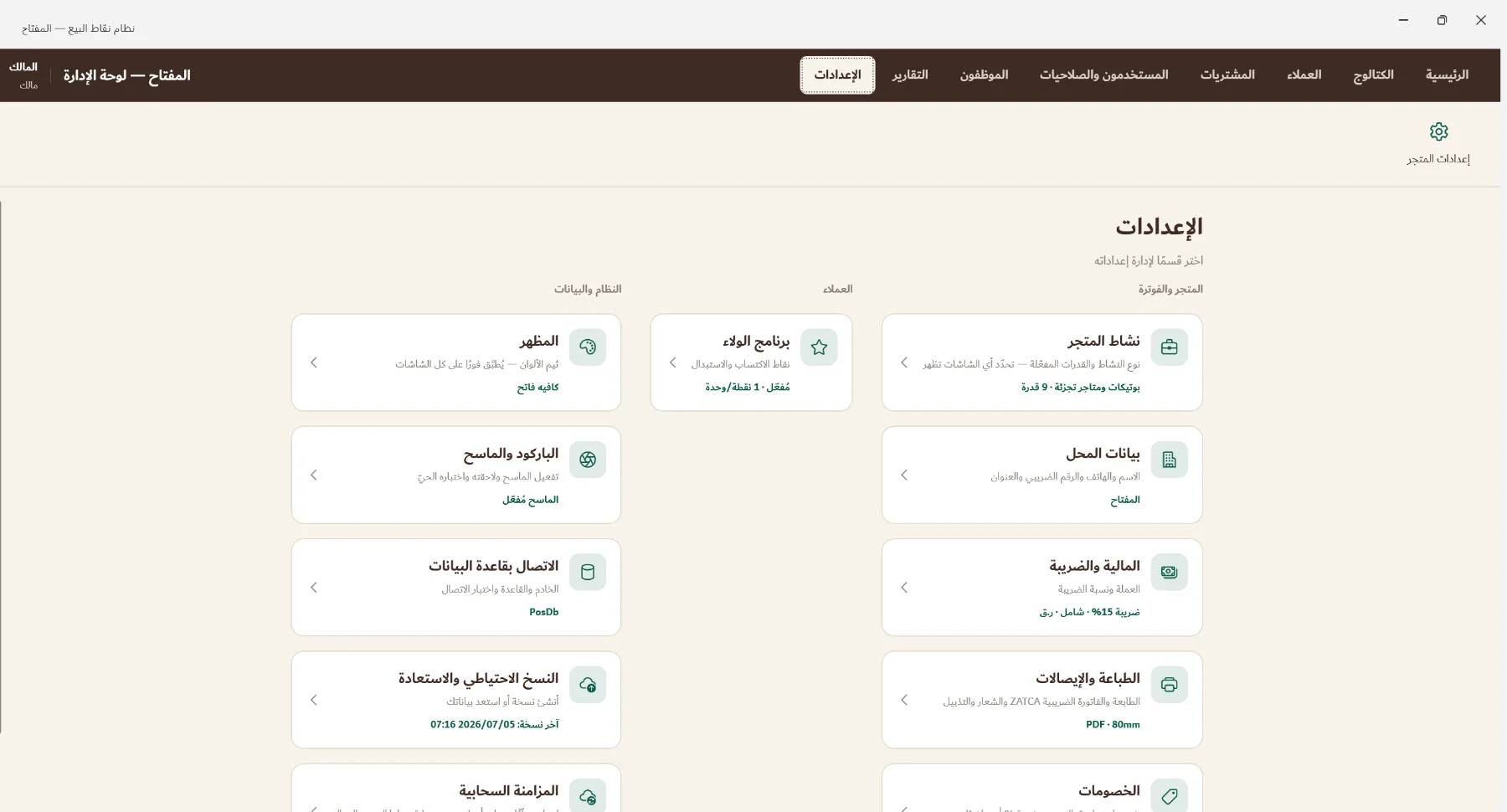This screenshot has height=812, width=1507.
Task: Click the PDF · 80mm printer value
Action: coord(1113,725)
